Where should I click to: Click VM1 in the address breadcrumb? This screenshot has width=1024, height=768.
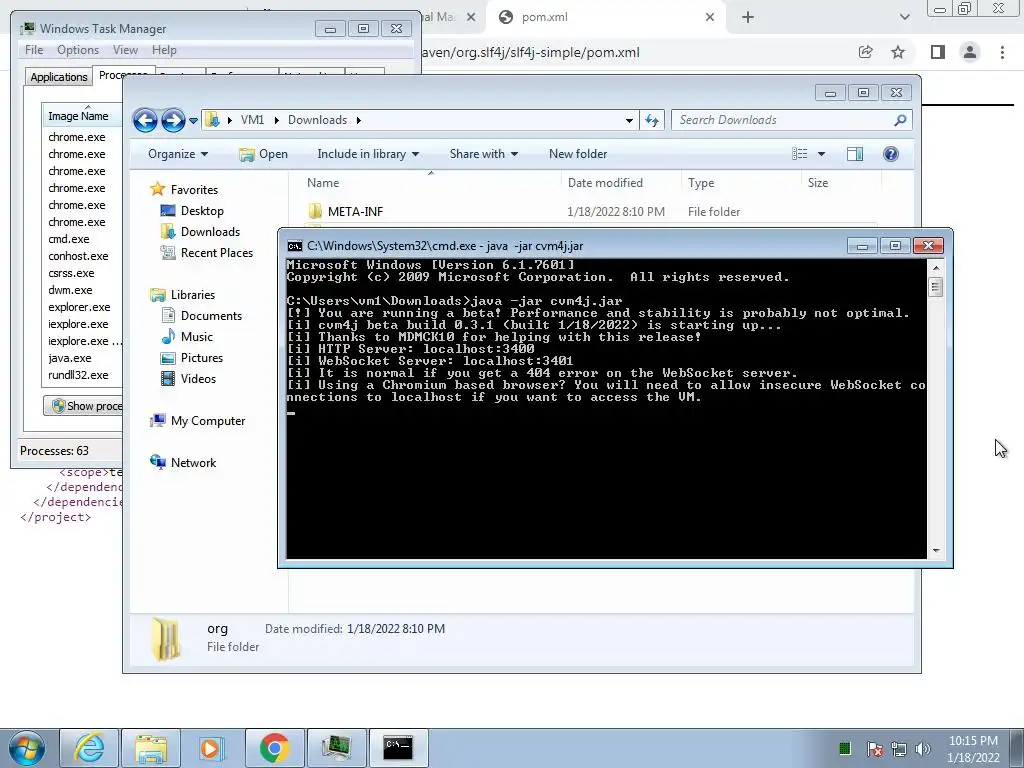252,120
